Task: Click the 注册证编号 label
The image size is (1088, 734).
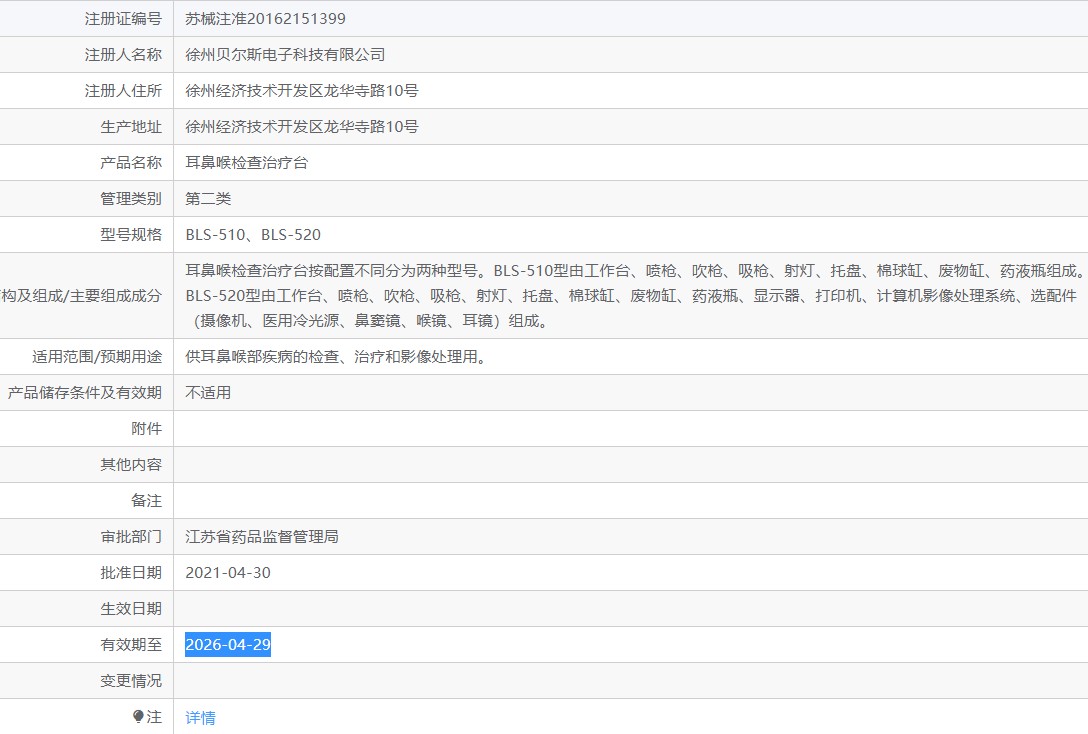Action: point(123,19)
